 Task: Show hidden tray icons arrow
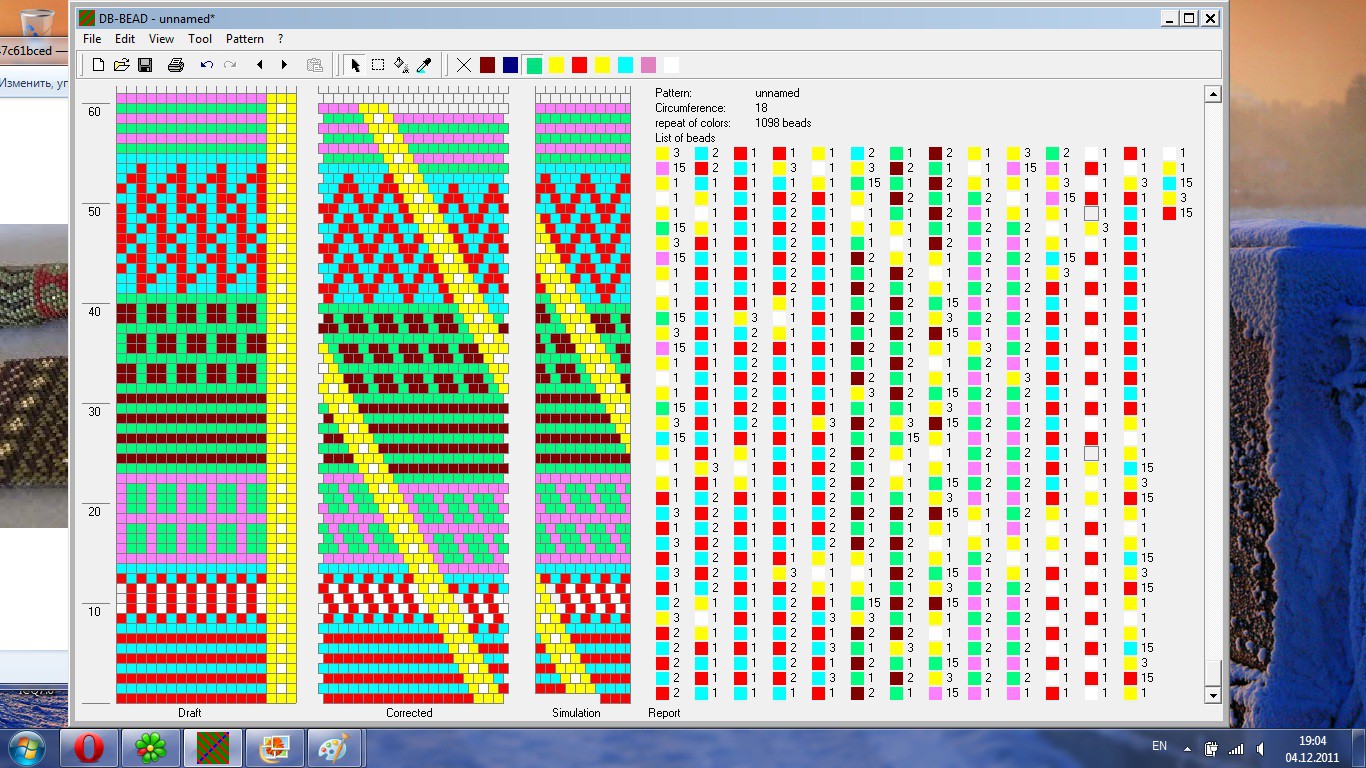pos(1186,747)
